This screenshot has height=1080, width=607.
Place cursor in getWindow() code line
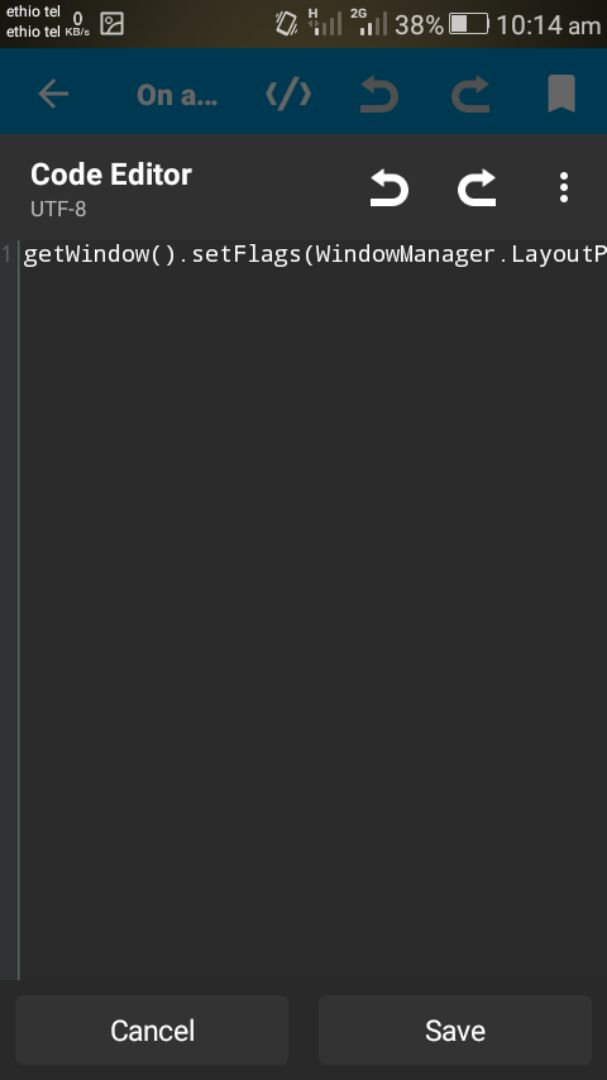[x=315, y=255]
